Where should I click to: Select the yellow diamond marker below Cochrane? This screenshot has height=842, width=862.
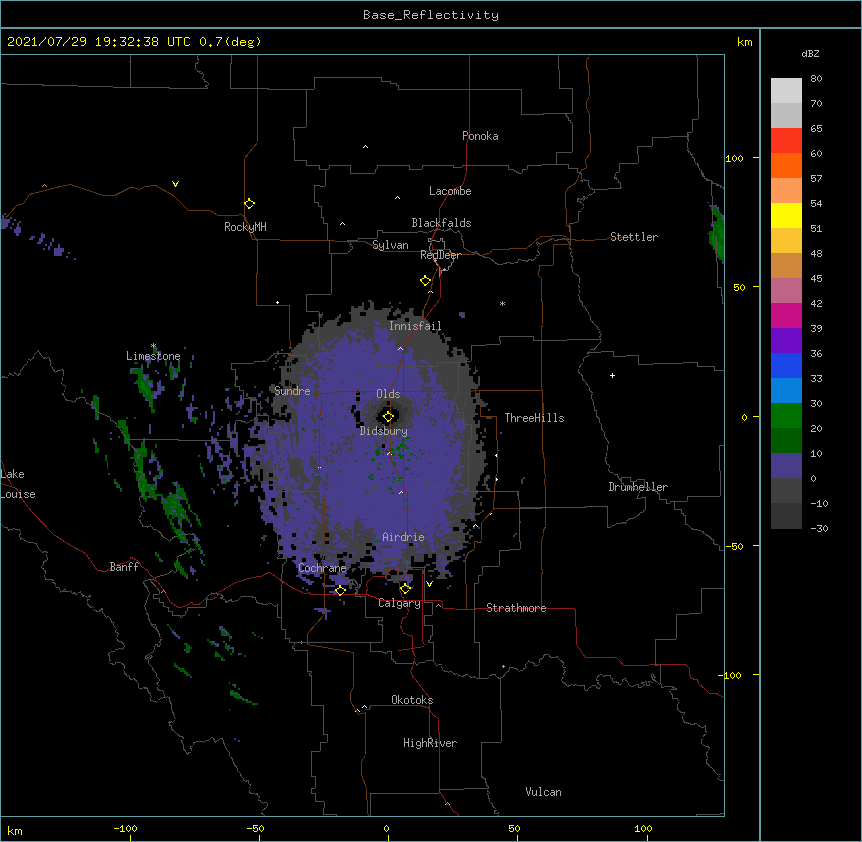pos(340,591)
